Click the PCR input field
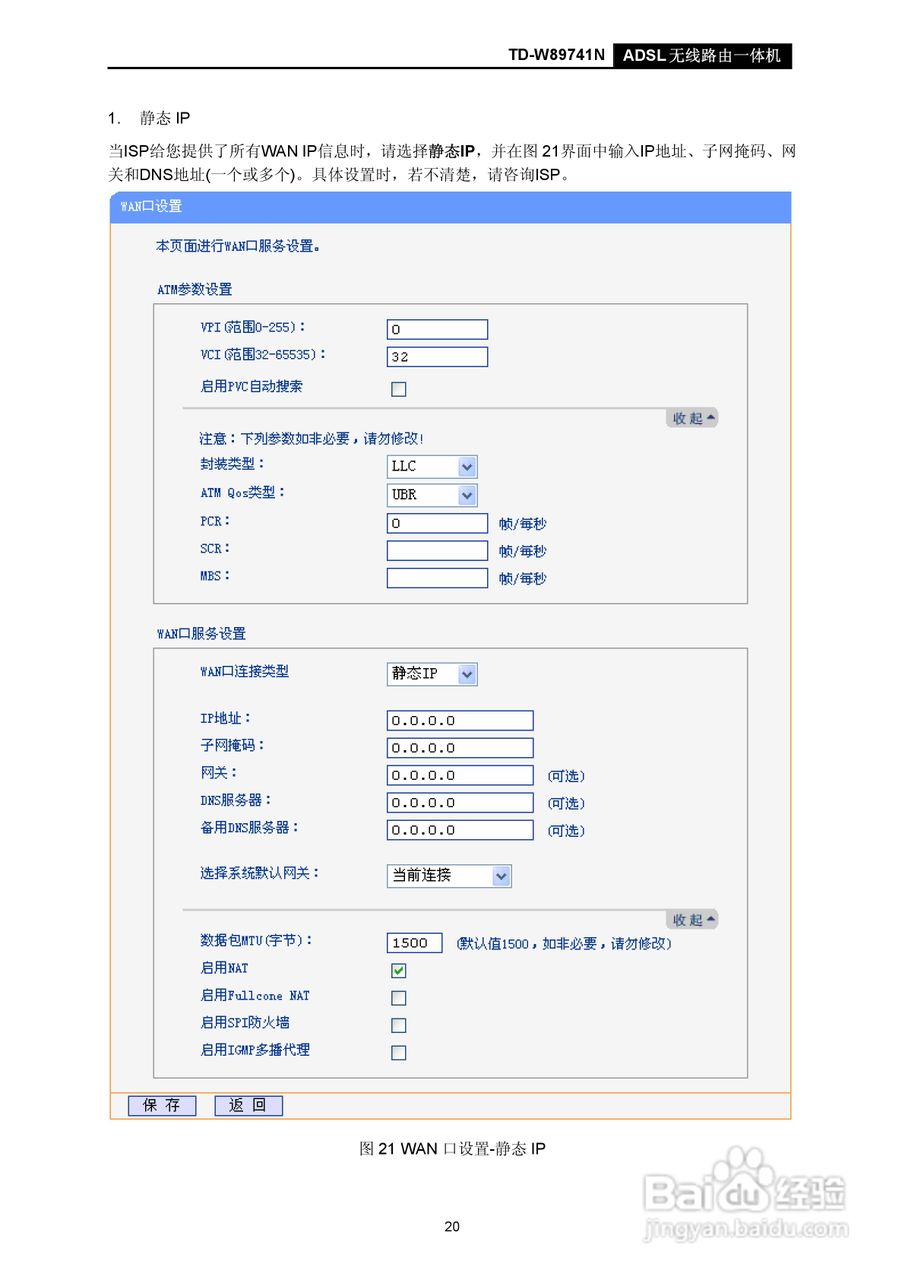This screenshot has height=1280, width=905. pos(437,523)
